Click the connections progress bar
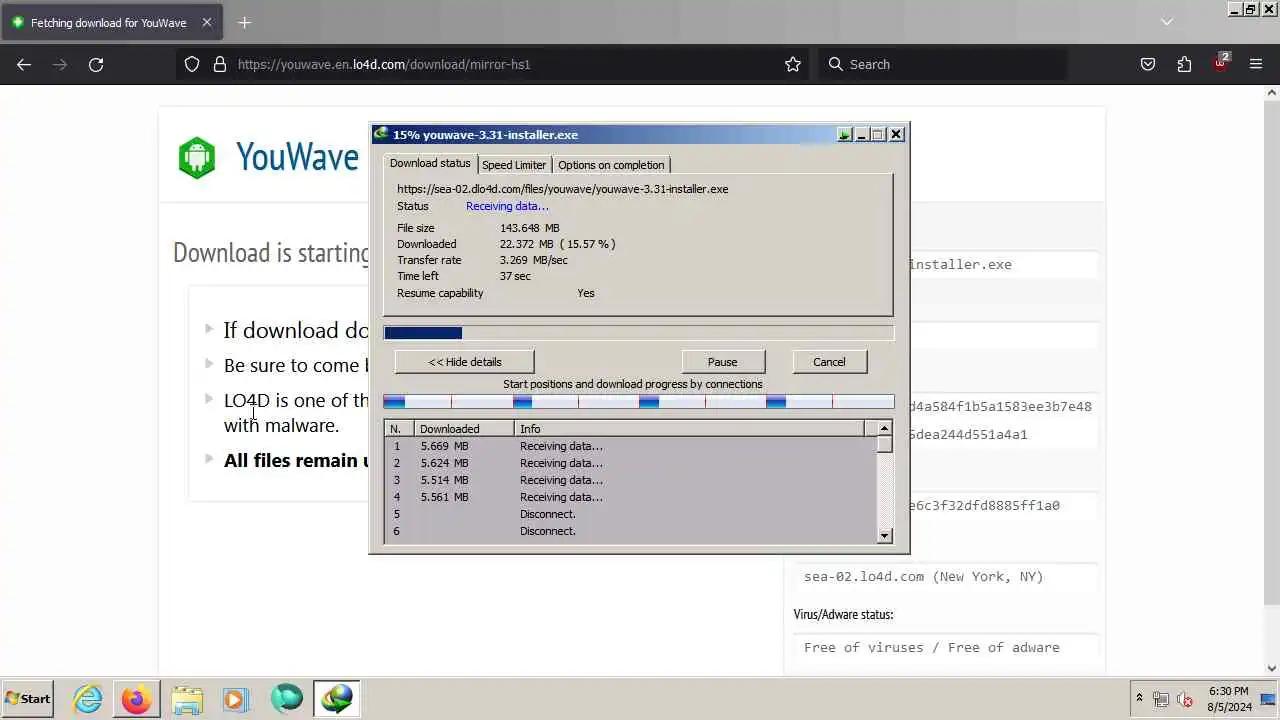Screen dimensions: 1280x720 639,402
